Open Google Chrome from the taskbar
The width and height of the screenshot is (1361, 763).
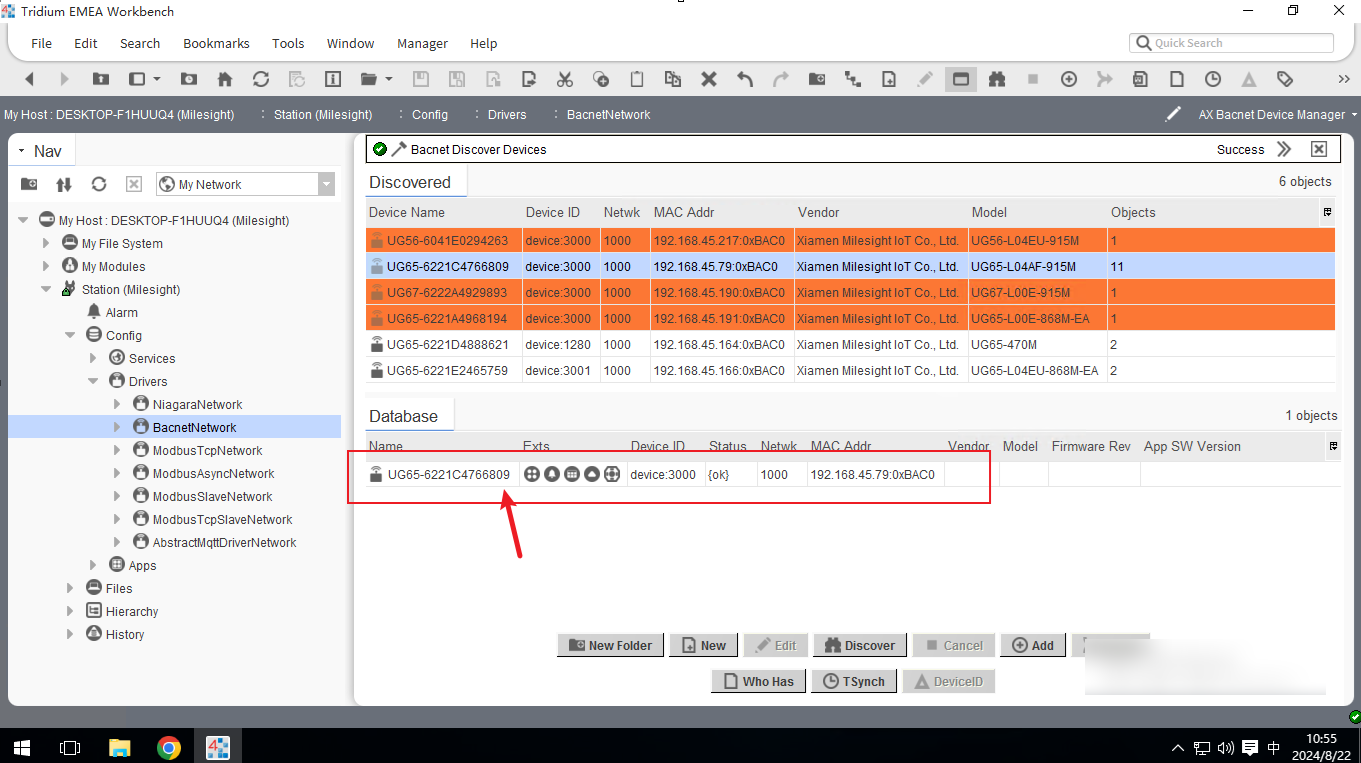click(169, 747)
